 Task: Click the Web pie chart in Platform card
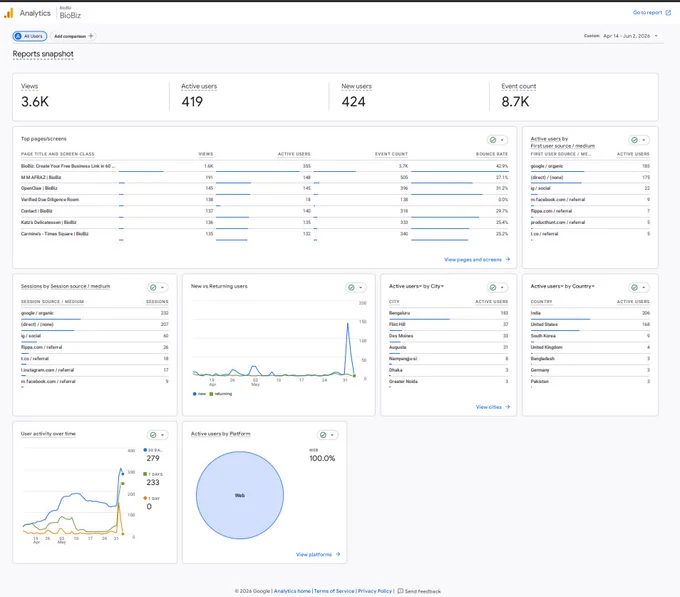[x=240, y=495]
